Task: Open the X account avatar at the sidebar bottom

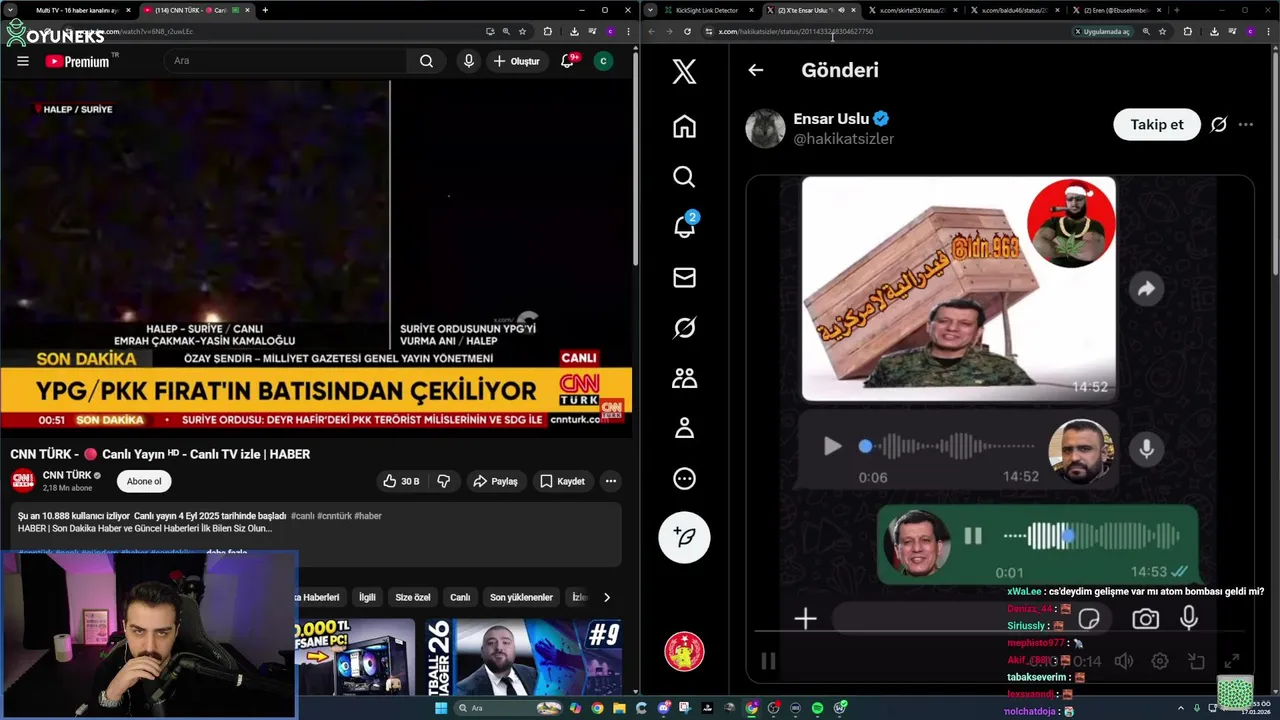Action: 684,652
